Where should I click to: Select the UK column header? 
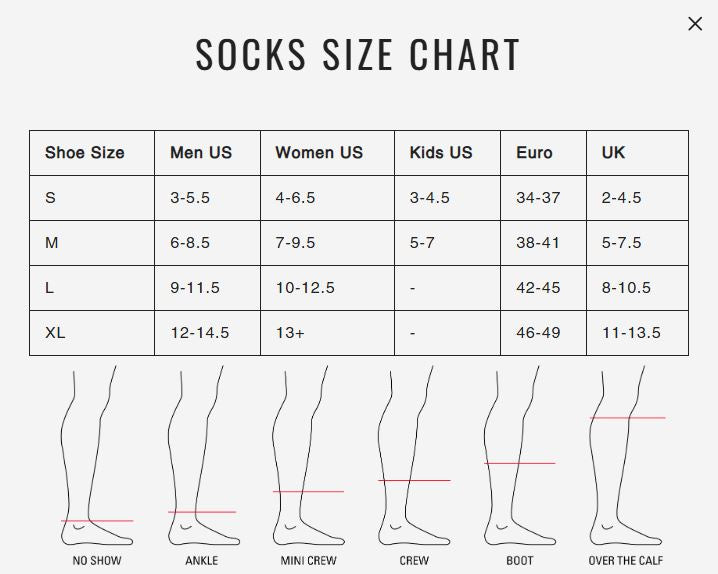pos(613,153)
